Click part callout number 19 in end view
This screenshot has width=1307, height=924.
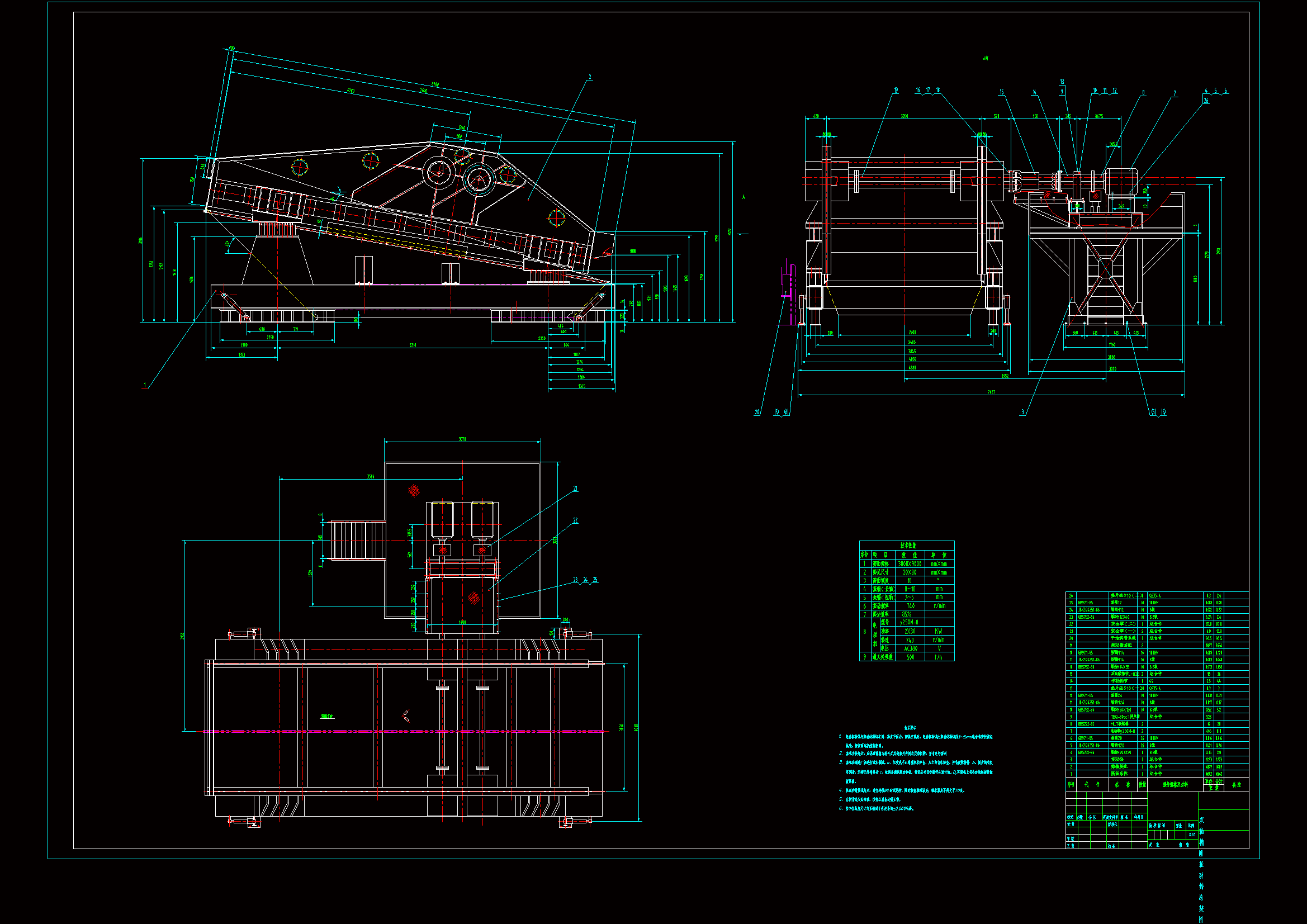coord(896,91)
